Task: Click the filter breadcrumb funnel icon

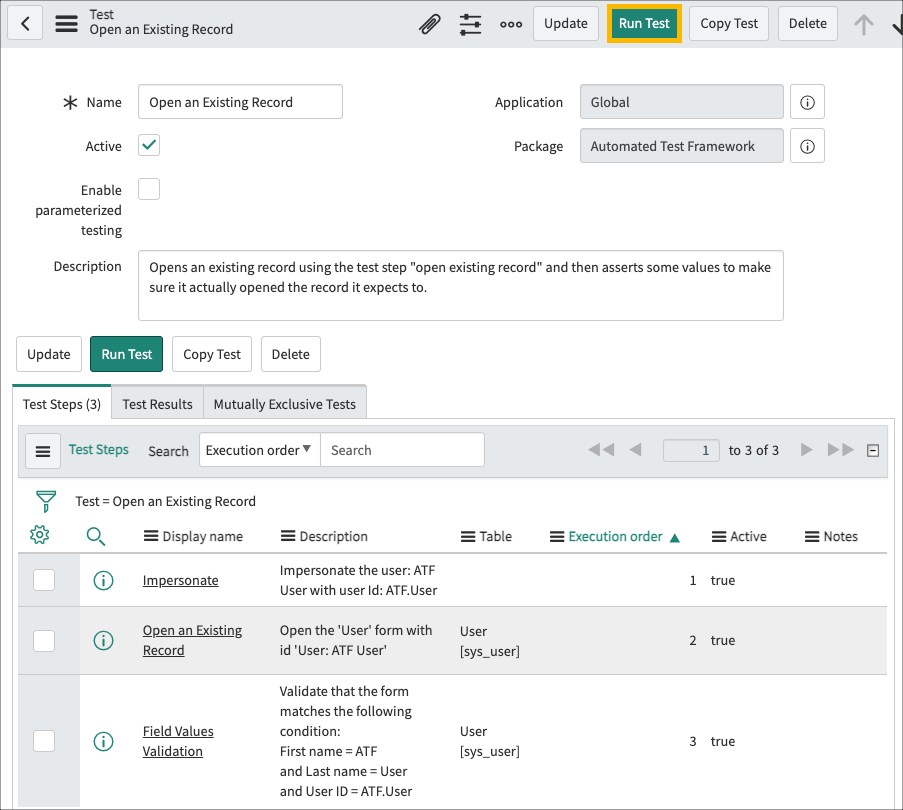Action: coord(46,501)
